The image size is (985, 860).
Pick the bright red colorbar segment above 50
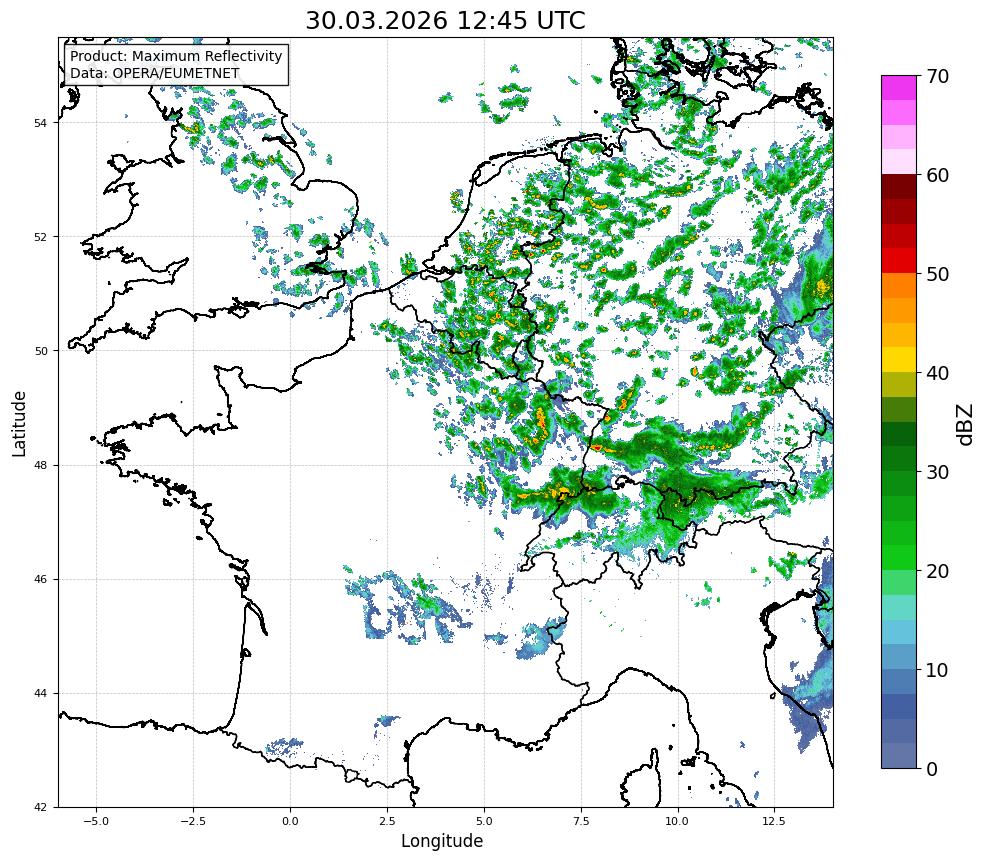(x=899, y=261)
